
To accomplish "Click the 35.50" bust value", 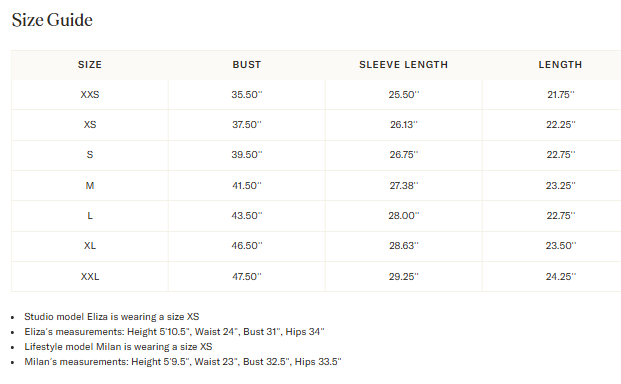I will click(x=247, y=95).
